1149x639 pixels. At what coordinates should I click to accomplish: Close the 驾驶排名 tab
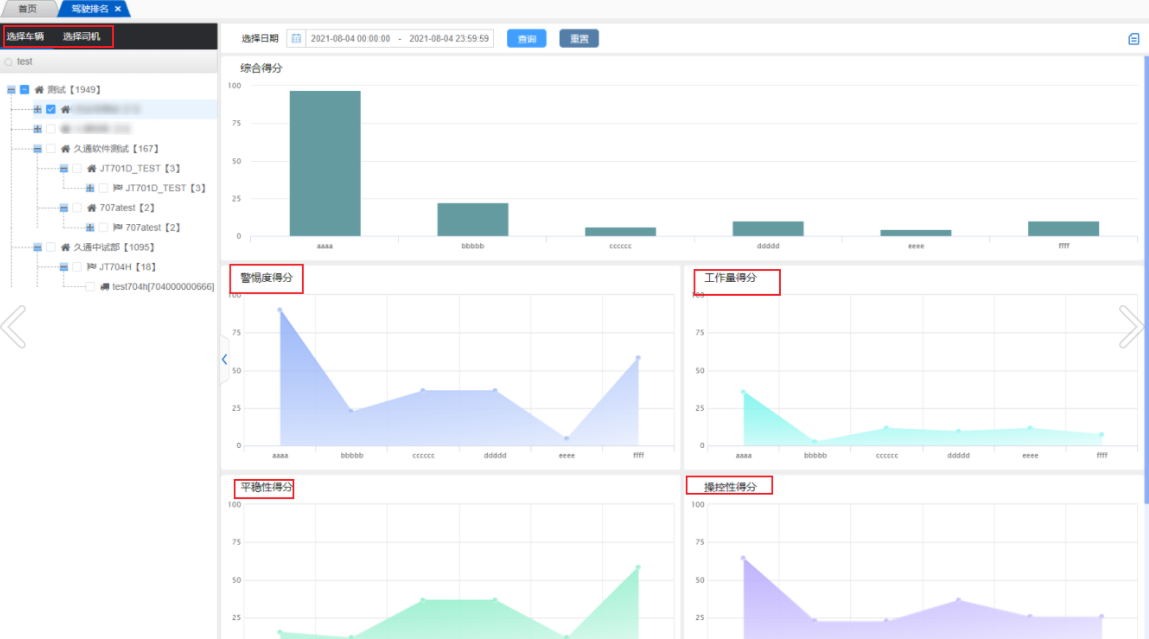pos(118,9)
